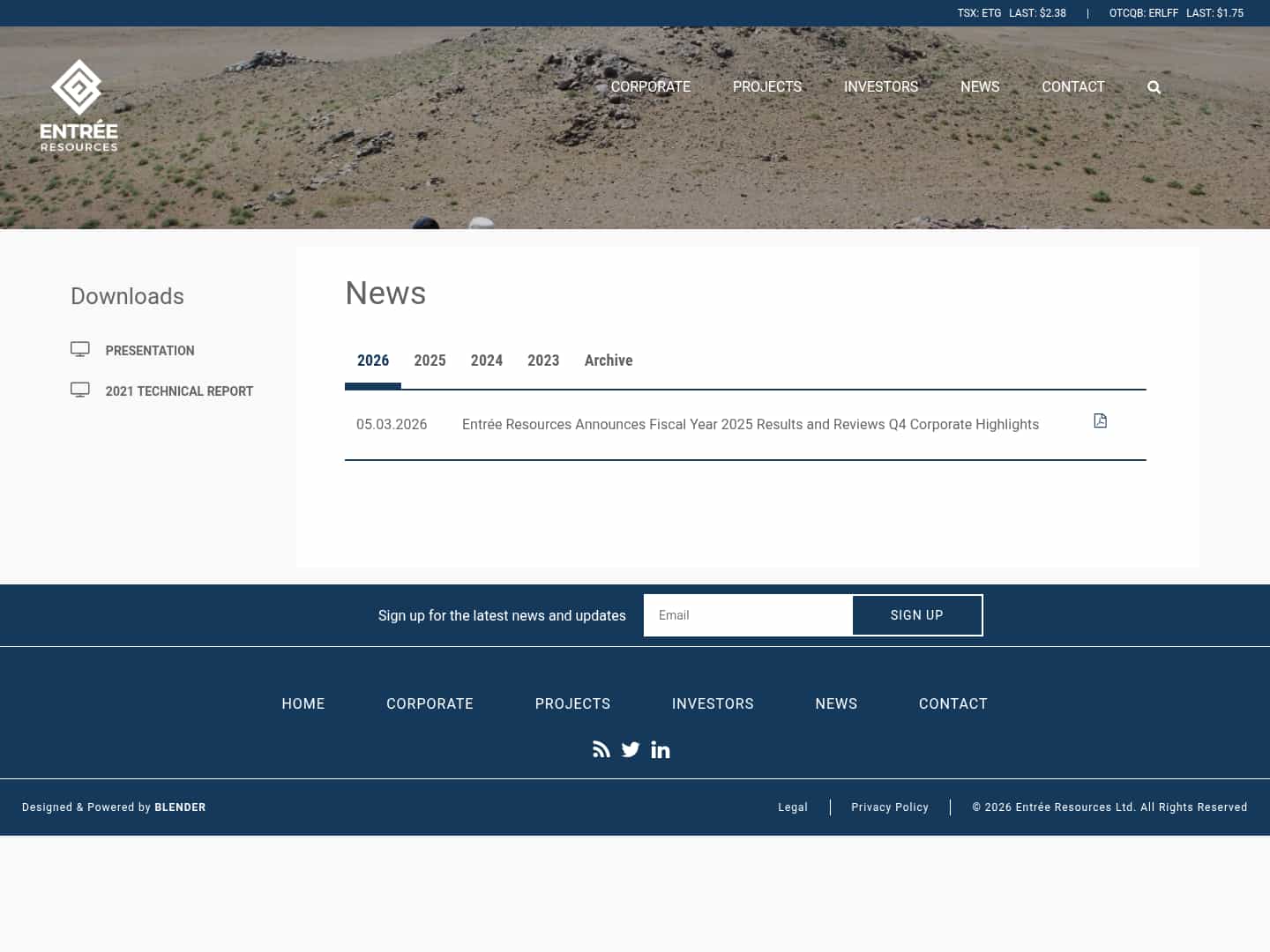Open CORPORATE in the top navigation
Viewport: 1270px width, 952px height.
650,86
